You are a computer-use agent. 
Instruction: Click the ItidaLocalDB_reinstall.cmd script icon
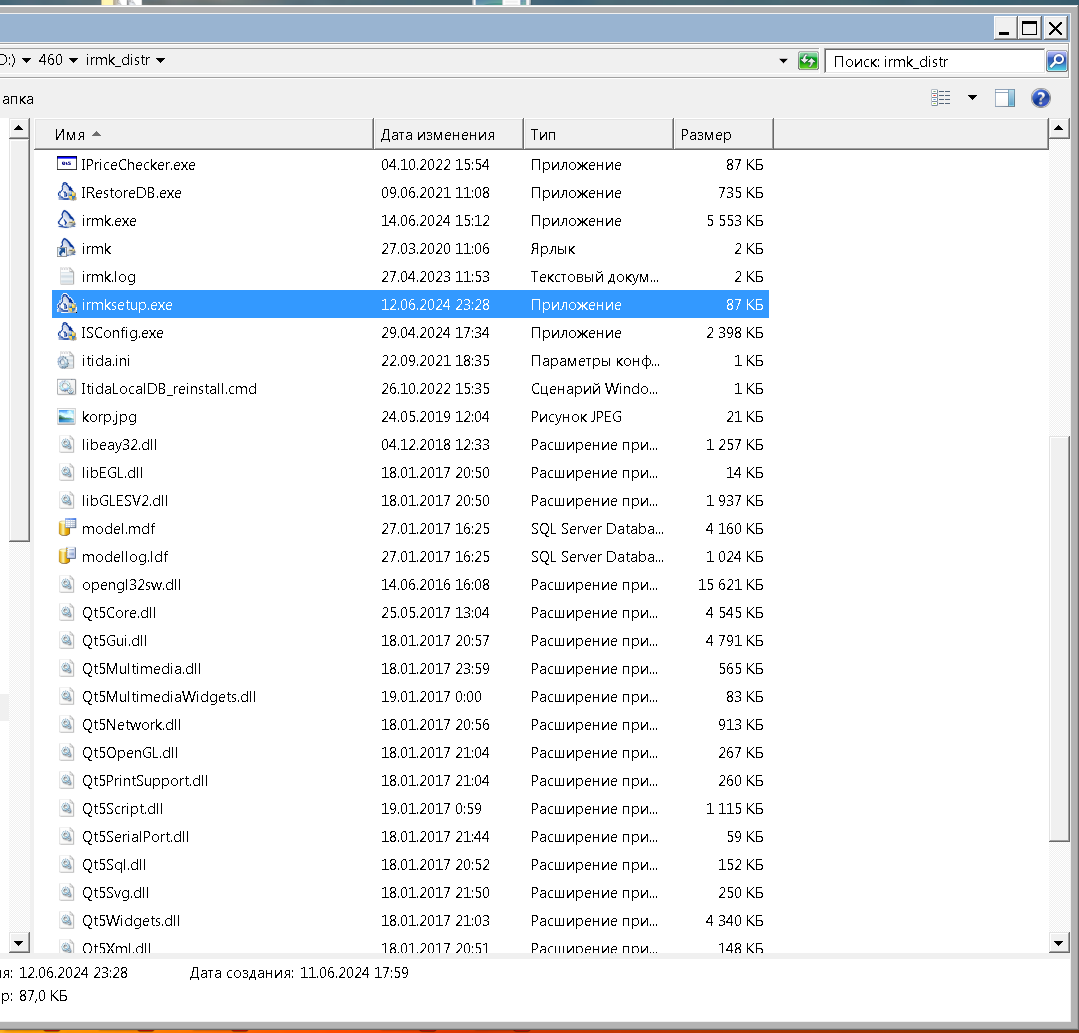pos(66,388)
